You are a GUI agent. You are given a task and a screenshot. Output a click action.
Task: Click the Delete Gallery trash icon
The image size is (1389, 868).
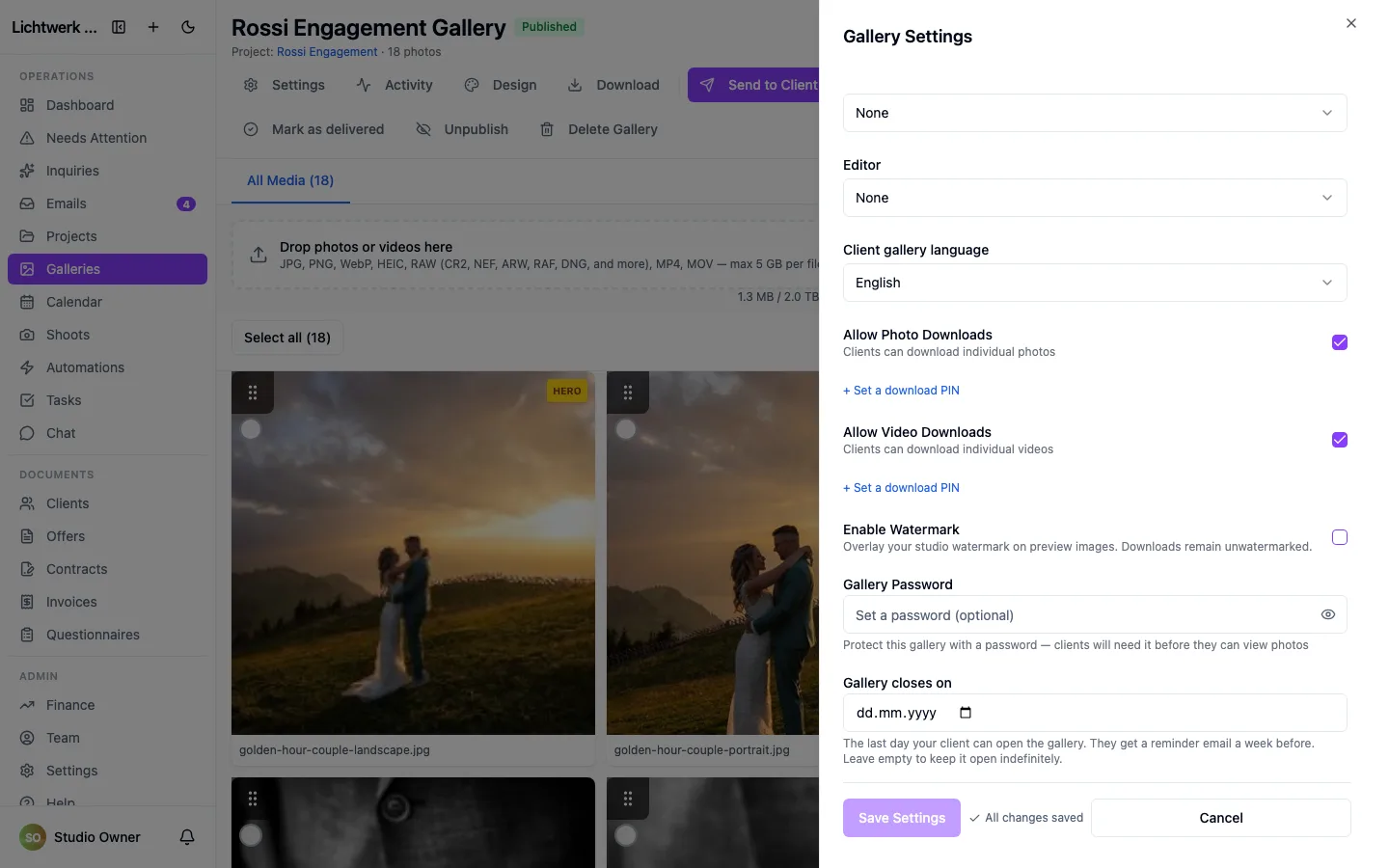[547, 129]
